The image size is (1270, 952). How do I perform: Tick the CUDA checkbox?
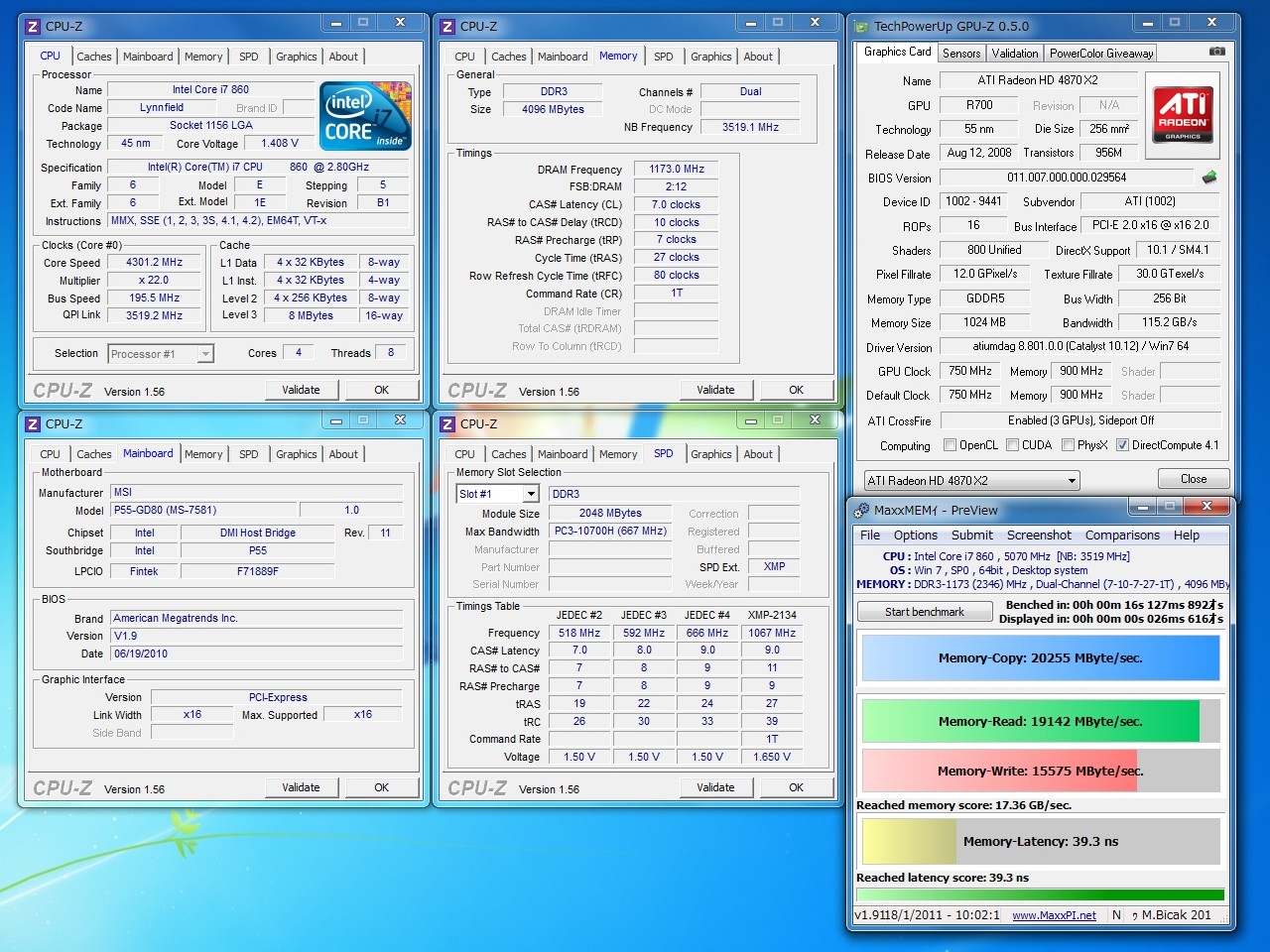(1012, 445)
